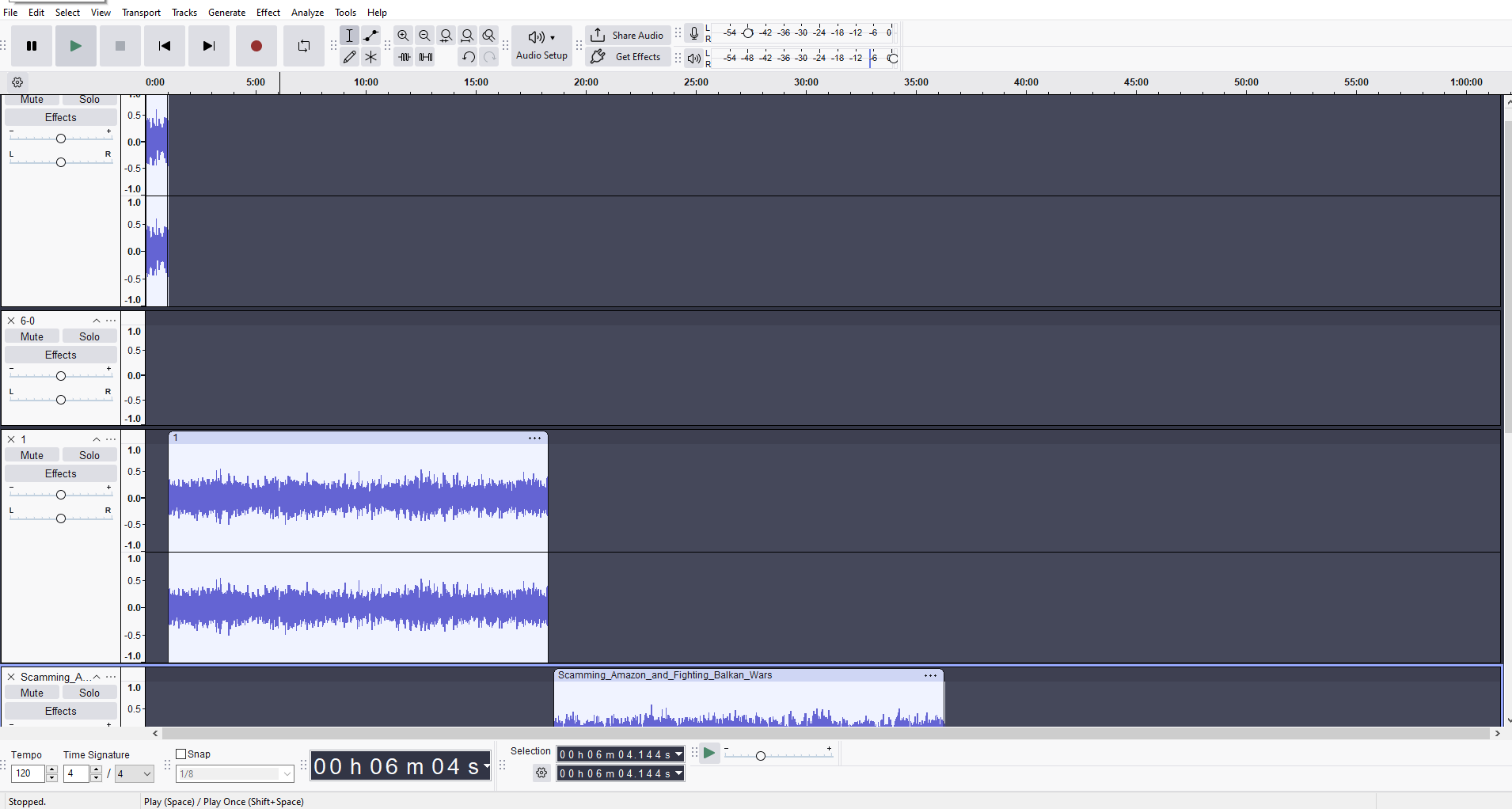Select the Envelope tool
Viewport: 1512px width, 809px height.
(x=370, y=36)
